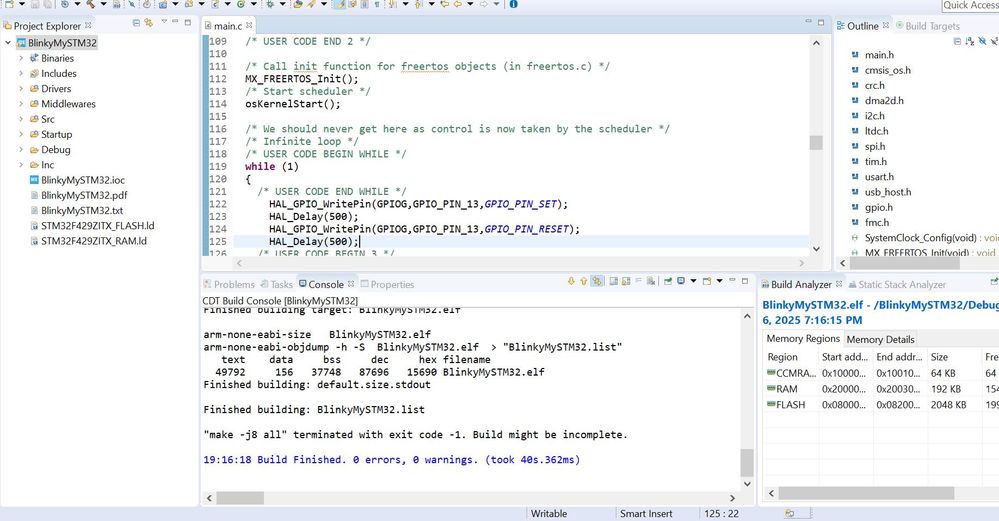Open dropdown arrow next to Run icon
The width and height of the screenshot is (999, 521).
pos(254,4)
